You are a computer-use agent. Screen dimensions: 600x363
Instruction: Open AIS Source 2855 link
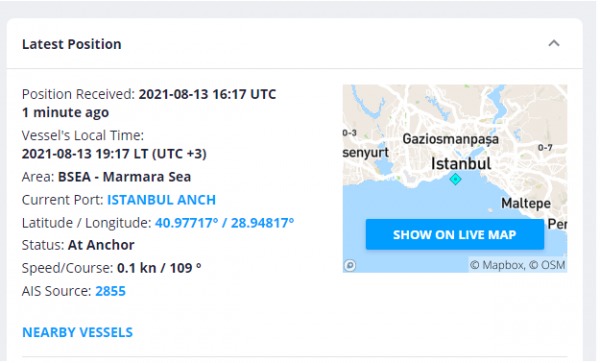(110, 291)
